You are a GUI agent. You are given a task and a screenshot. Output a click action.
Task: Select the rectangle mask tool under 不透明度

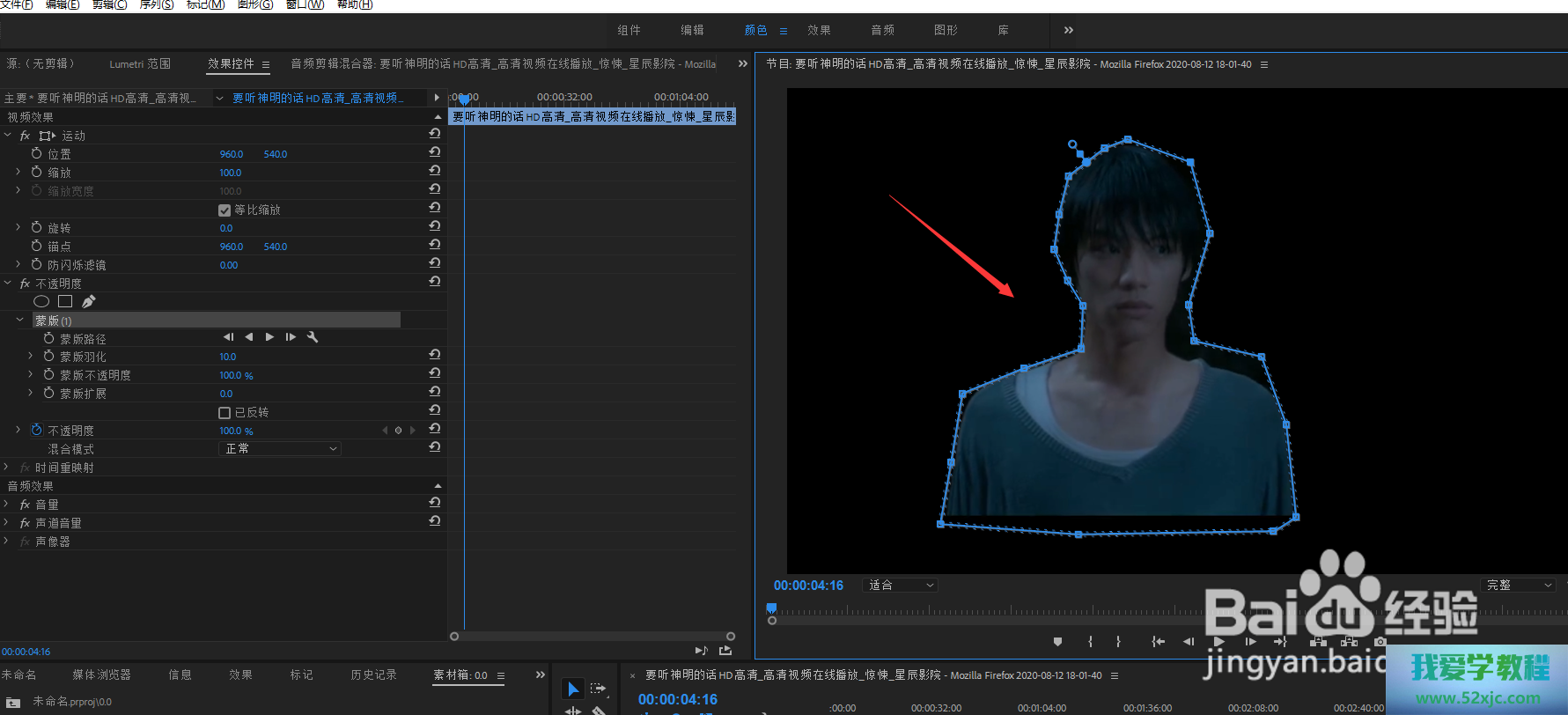point(65,301)
